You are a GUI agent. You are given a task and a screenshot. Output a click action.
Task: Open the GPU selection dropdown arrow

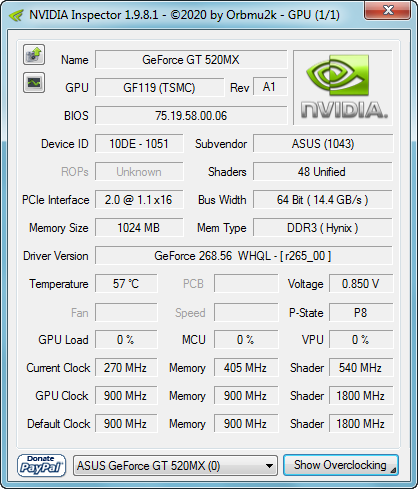pyautogui.click(x=269, y=466)
